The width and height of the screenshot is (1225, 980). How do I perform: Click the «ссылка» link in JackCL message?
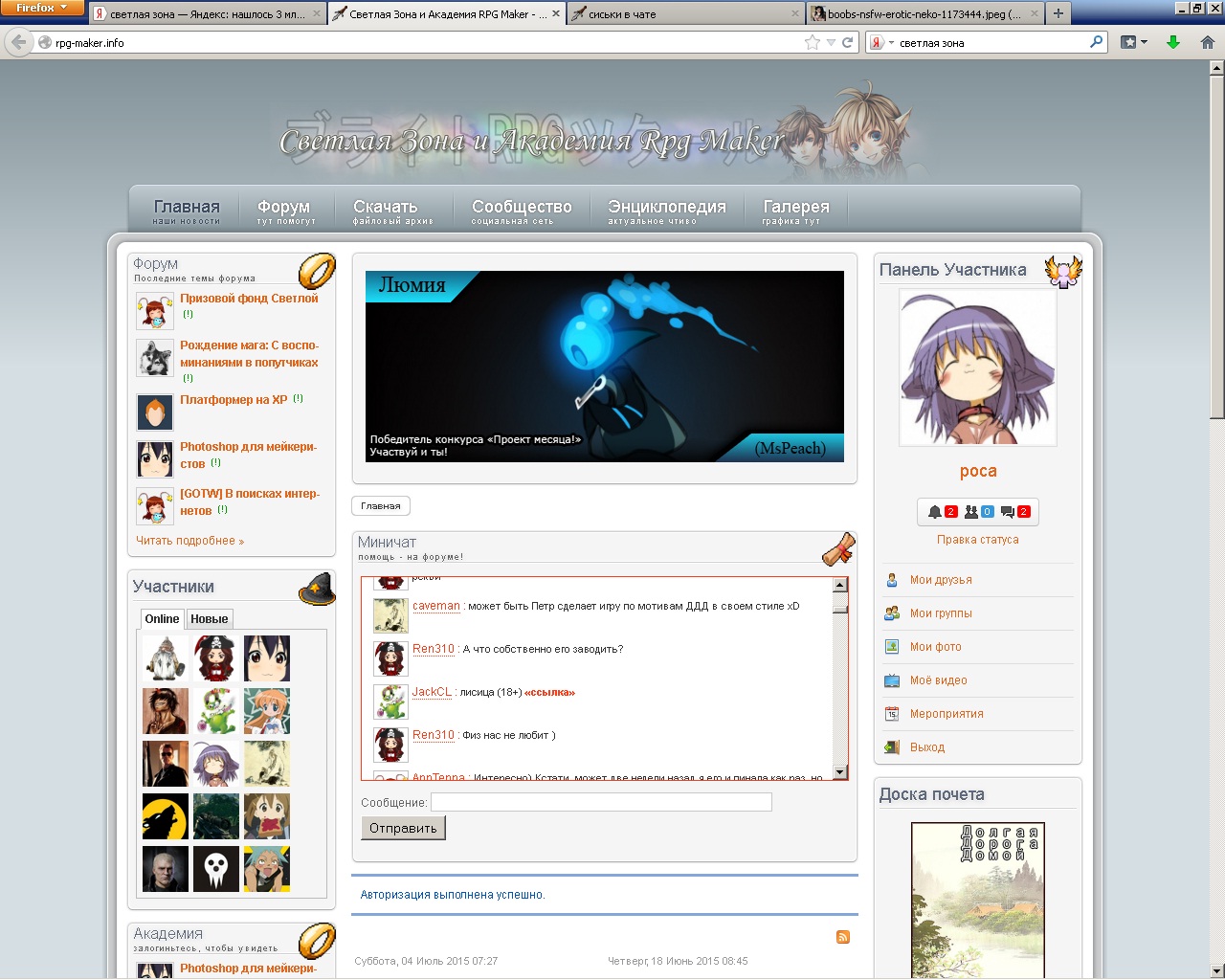pos(549,693)
